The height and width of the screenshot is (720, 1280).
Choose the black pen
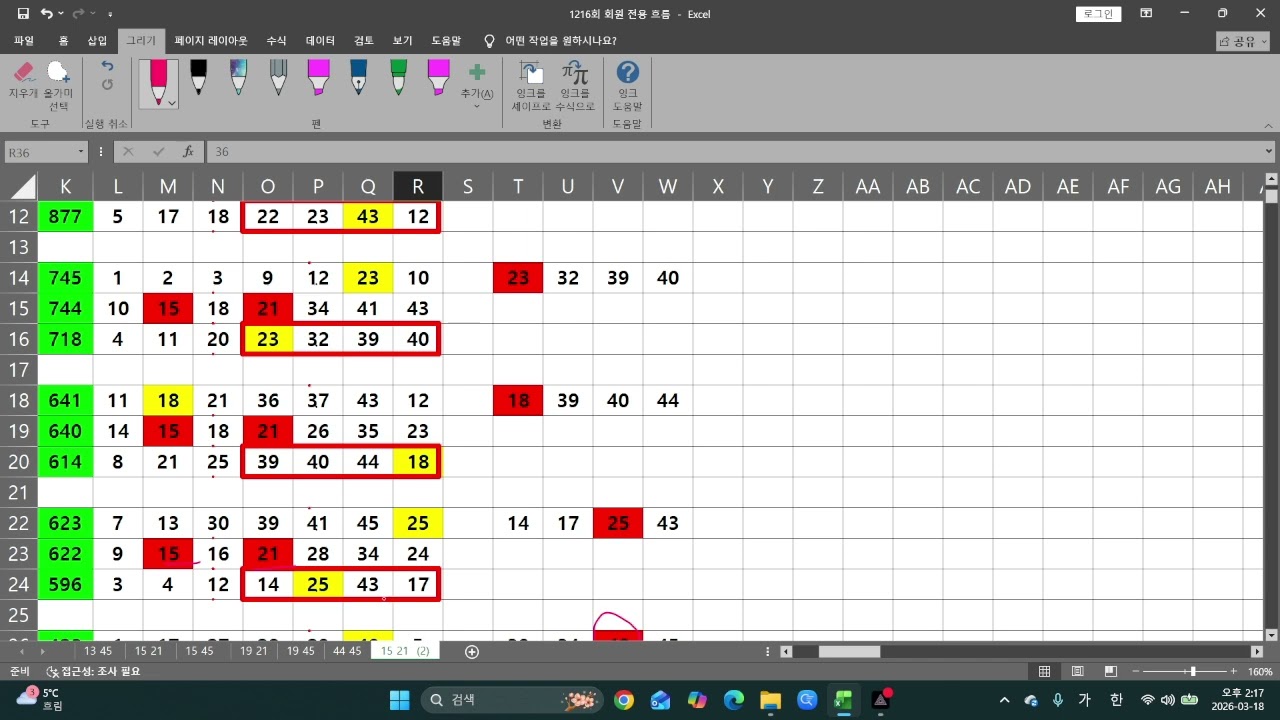pos(198,78)
